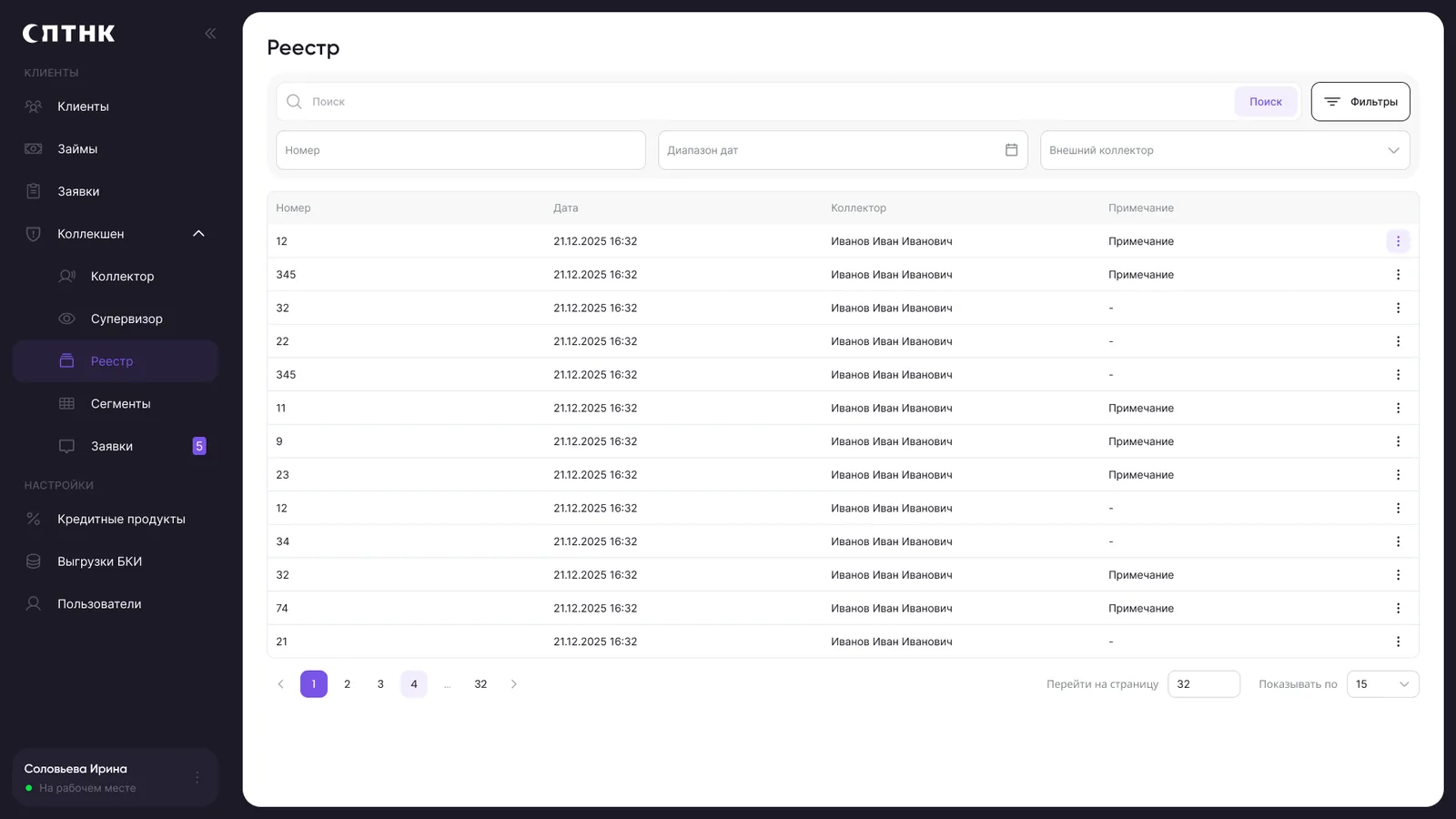
Task: Open the Коллектор submenu item
Action: point(116,276)
